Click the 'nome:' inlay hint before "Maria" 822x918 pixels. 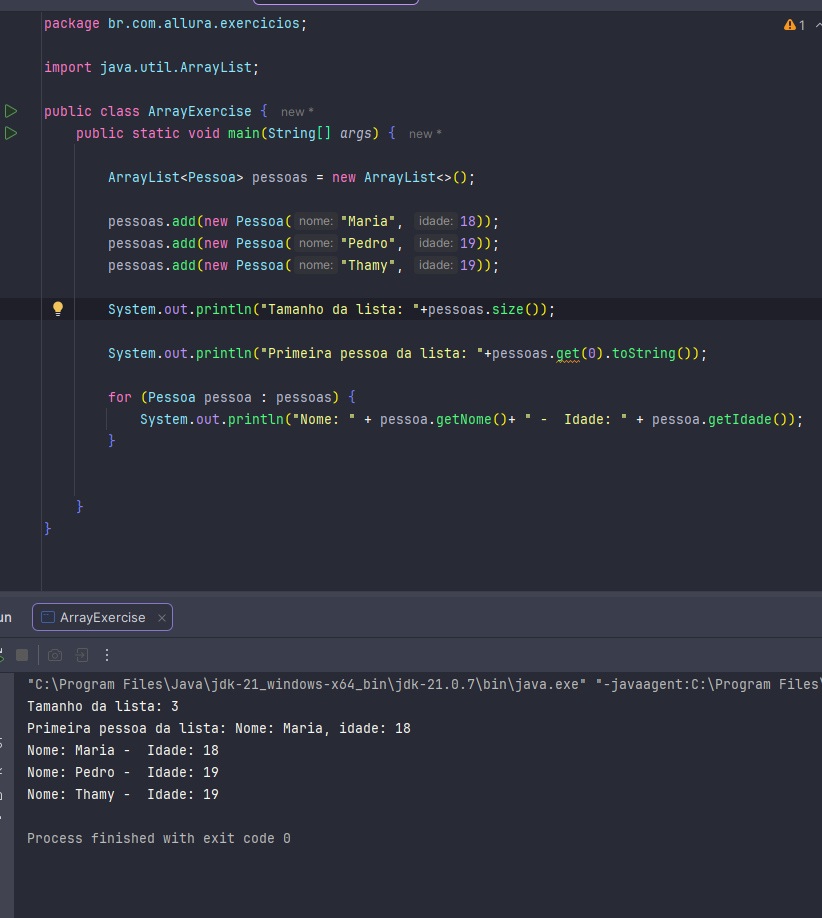point(316,221)
